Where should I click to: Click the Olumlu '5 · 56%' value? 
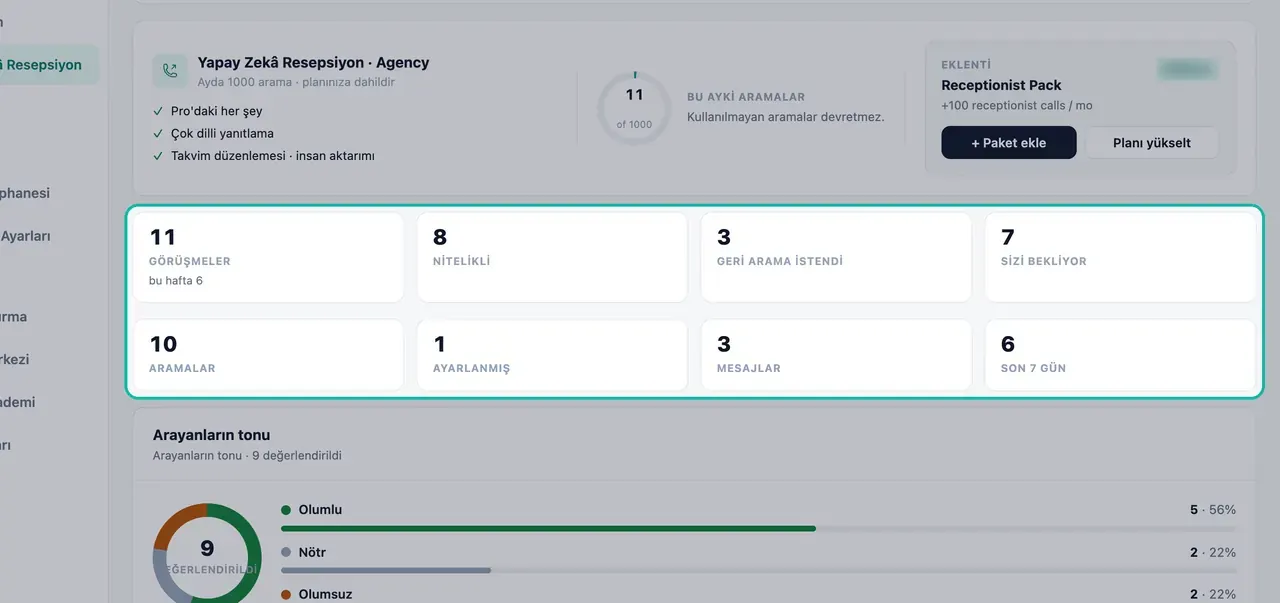tap(1213, 510)
